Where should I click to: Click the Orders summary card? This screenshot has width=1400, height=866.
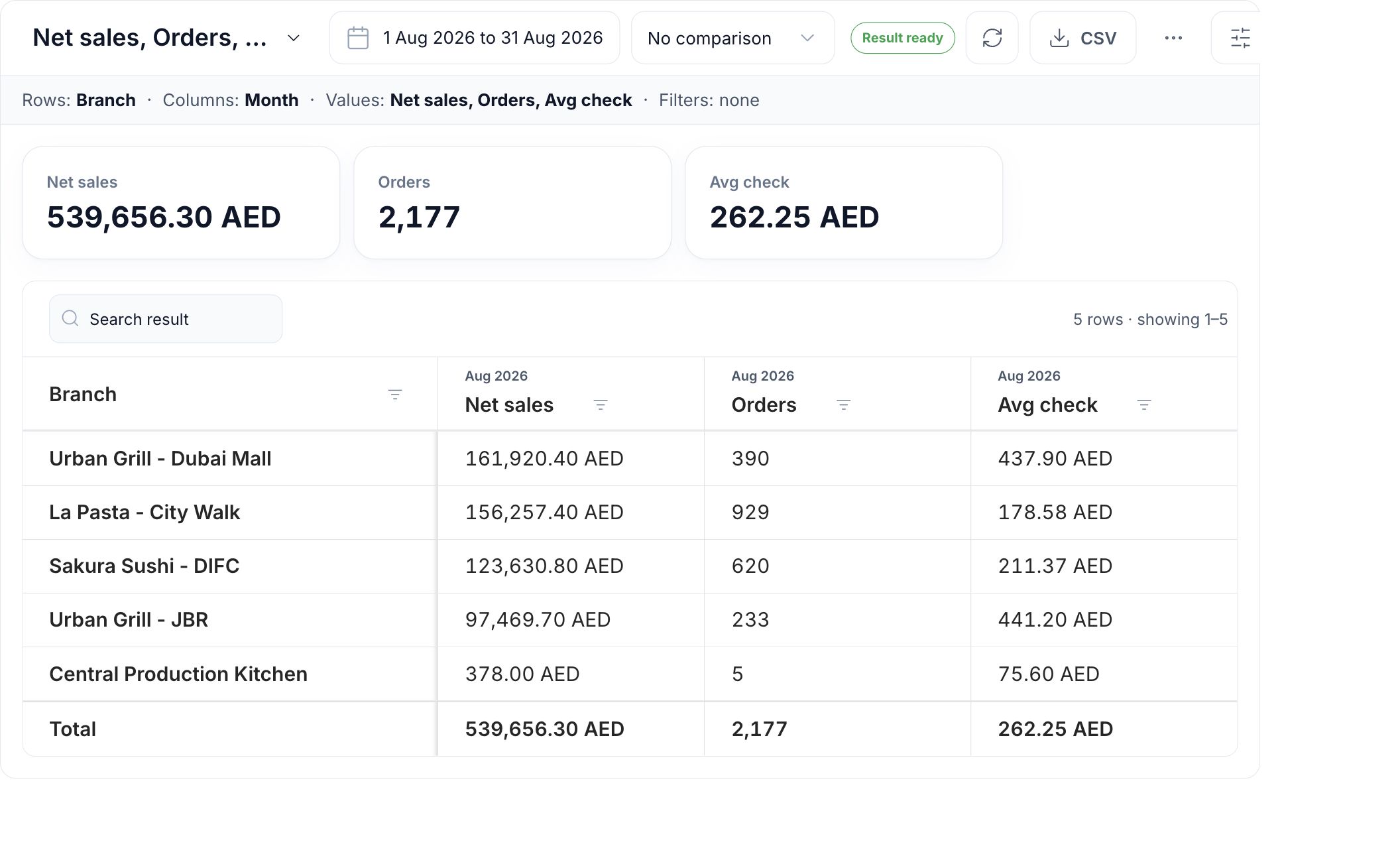click(x=512, y=202)
